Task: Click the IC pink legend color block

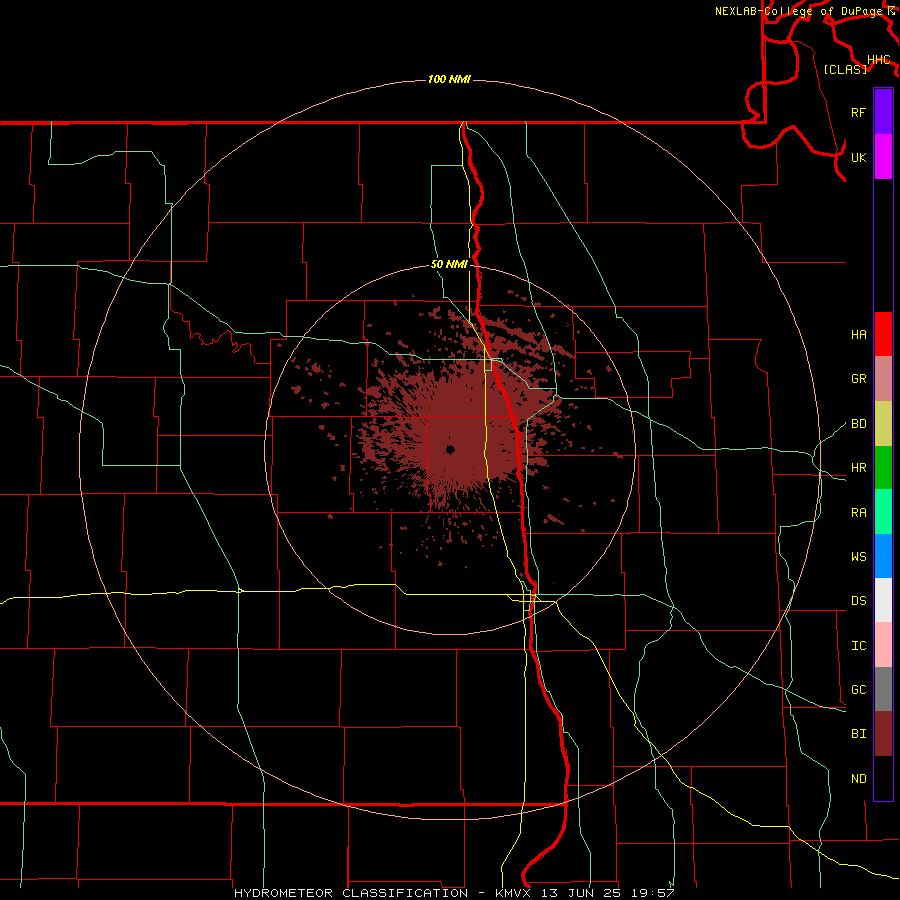Action: pyautogui.click(x=883, y=645)
